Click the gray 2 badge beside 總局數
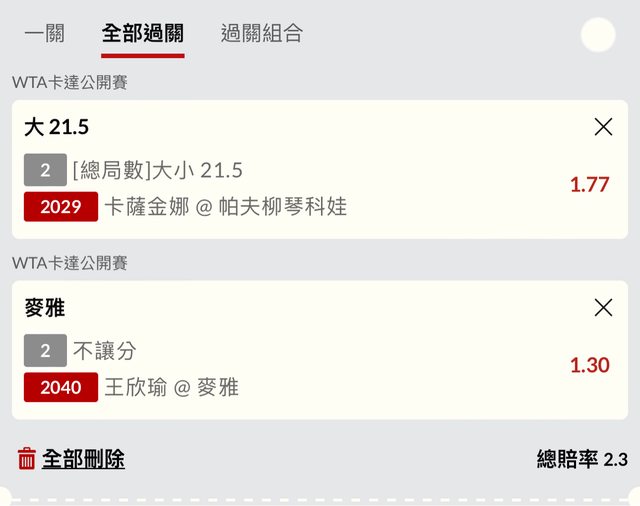 click(45, 170)
